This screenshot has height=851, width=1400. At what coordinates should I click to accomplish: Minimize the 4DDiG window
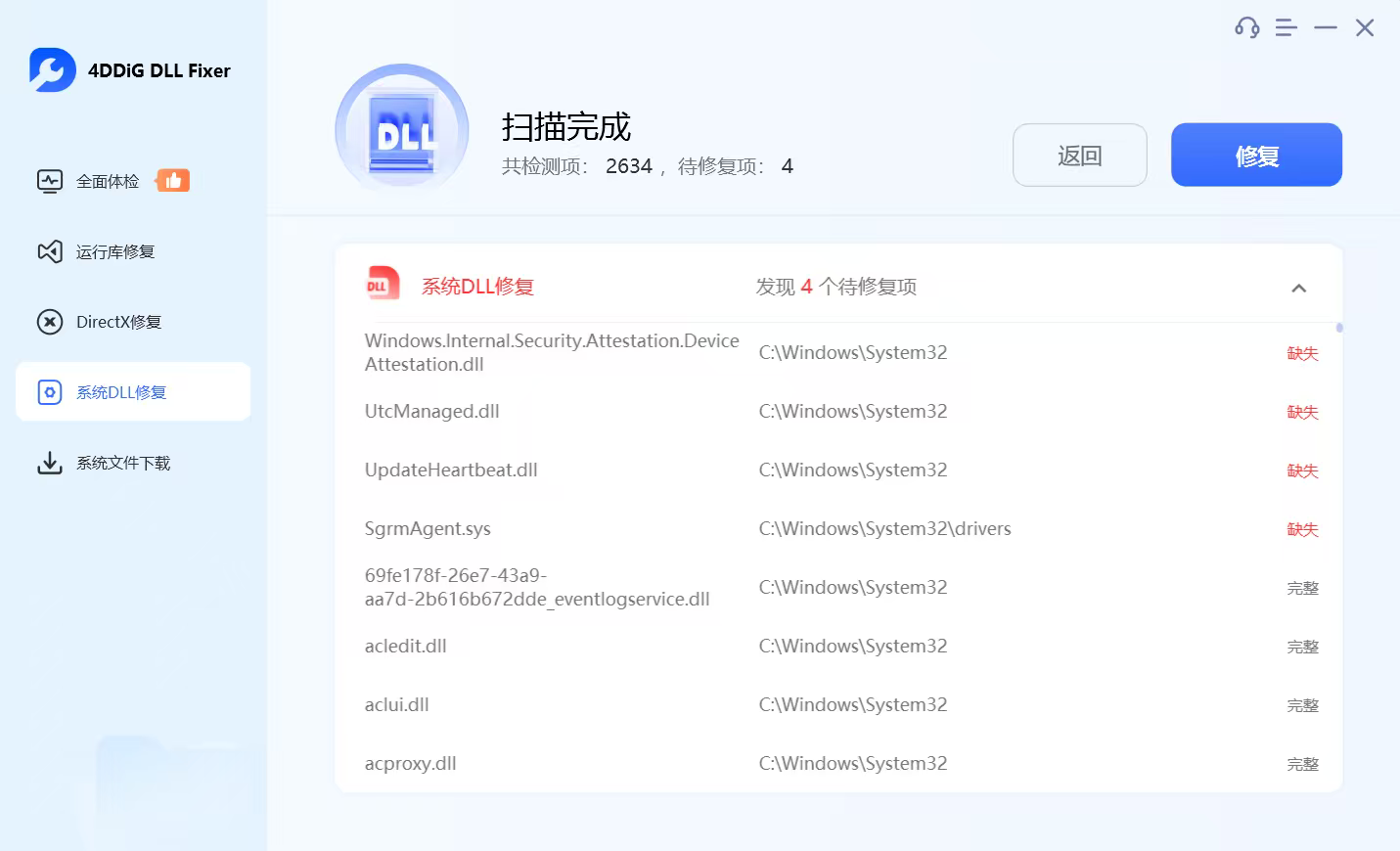coord(1326,28)
